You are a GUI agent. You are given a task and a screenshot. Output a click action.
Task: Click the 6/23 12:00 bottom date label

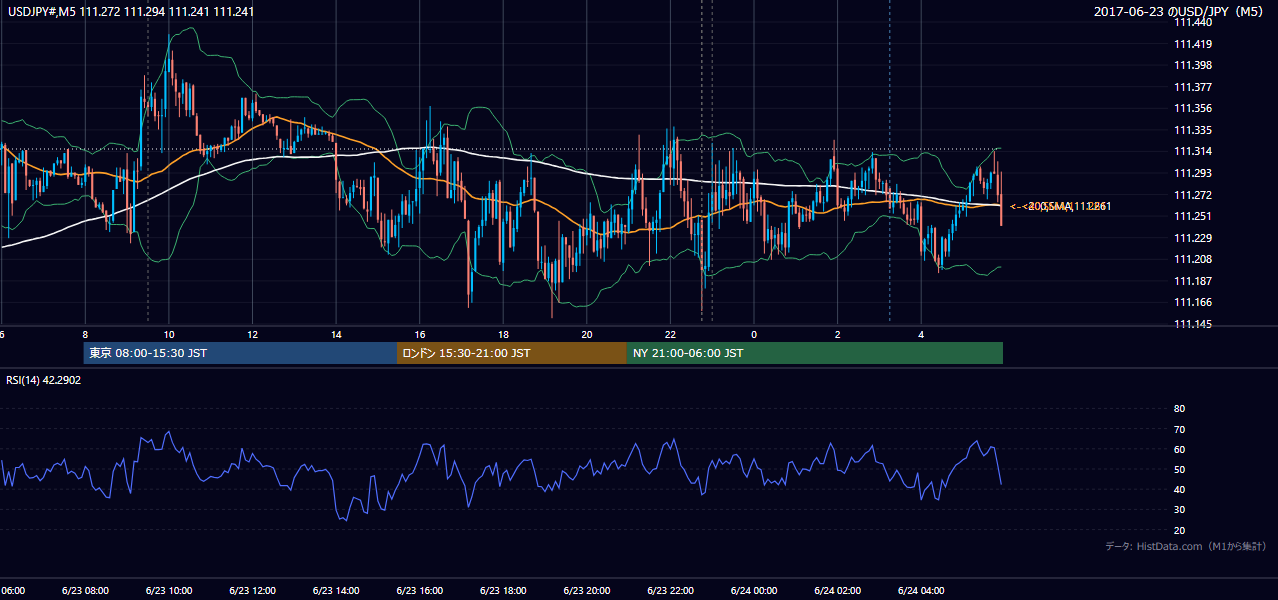click(x=252, y=590)
